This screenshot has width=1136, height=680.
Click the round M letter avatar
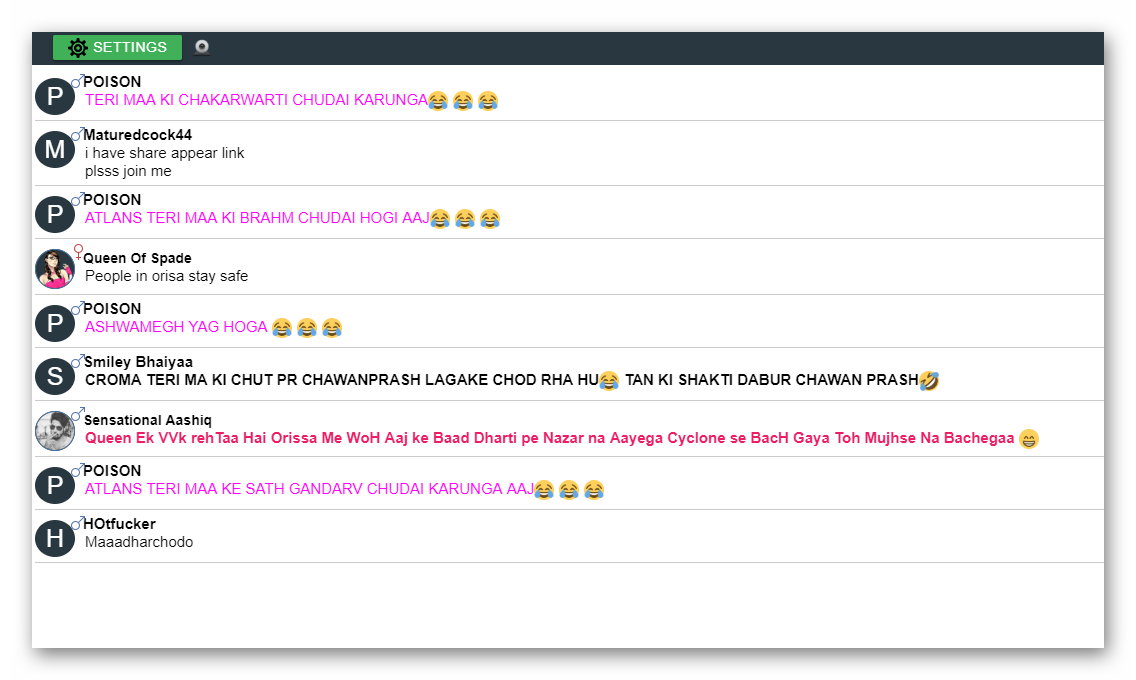click(55, 150)
